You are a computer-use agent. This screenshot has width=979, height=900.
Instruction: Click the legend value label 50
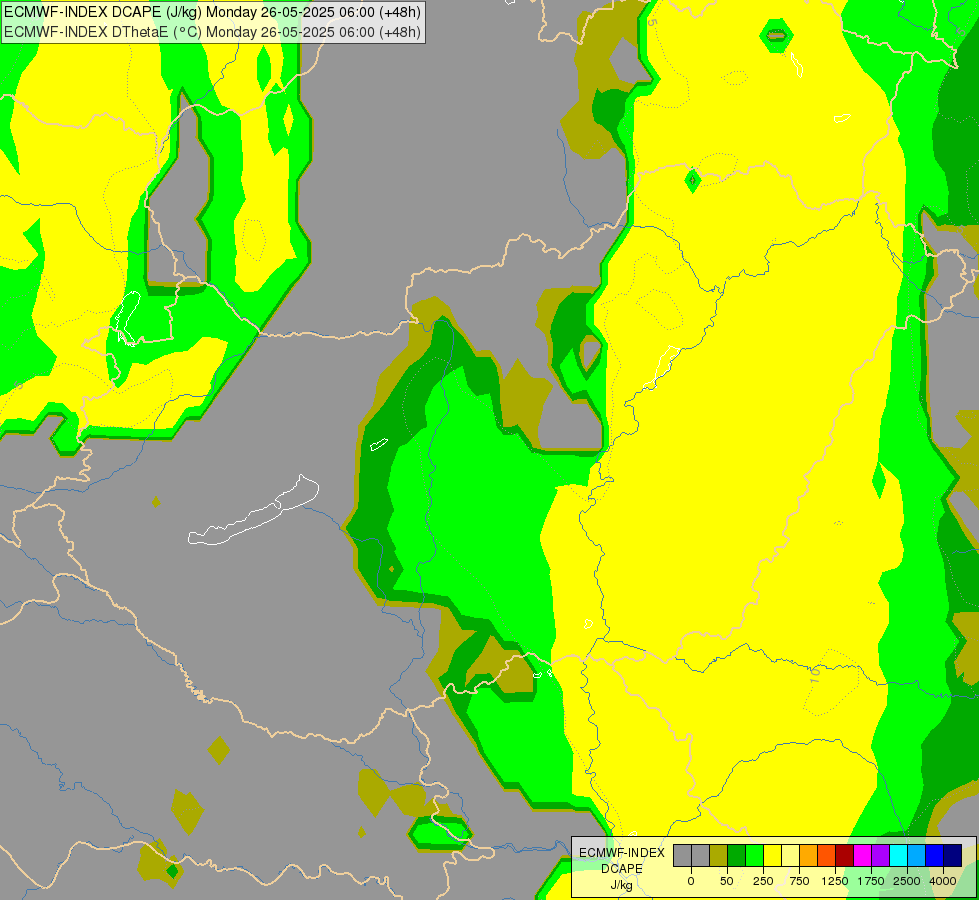pos(727,881)
